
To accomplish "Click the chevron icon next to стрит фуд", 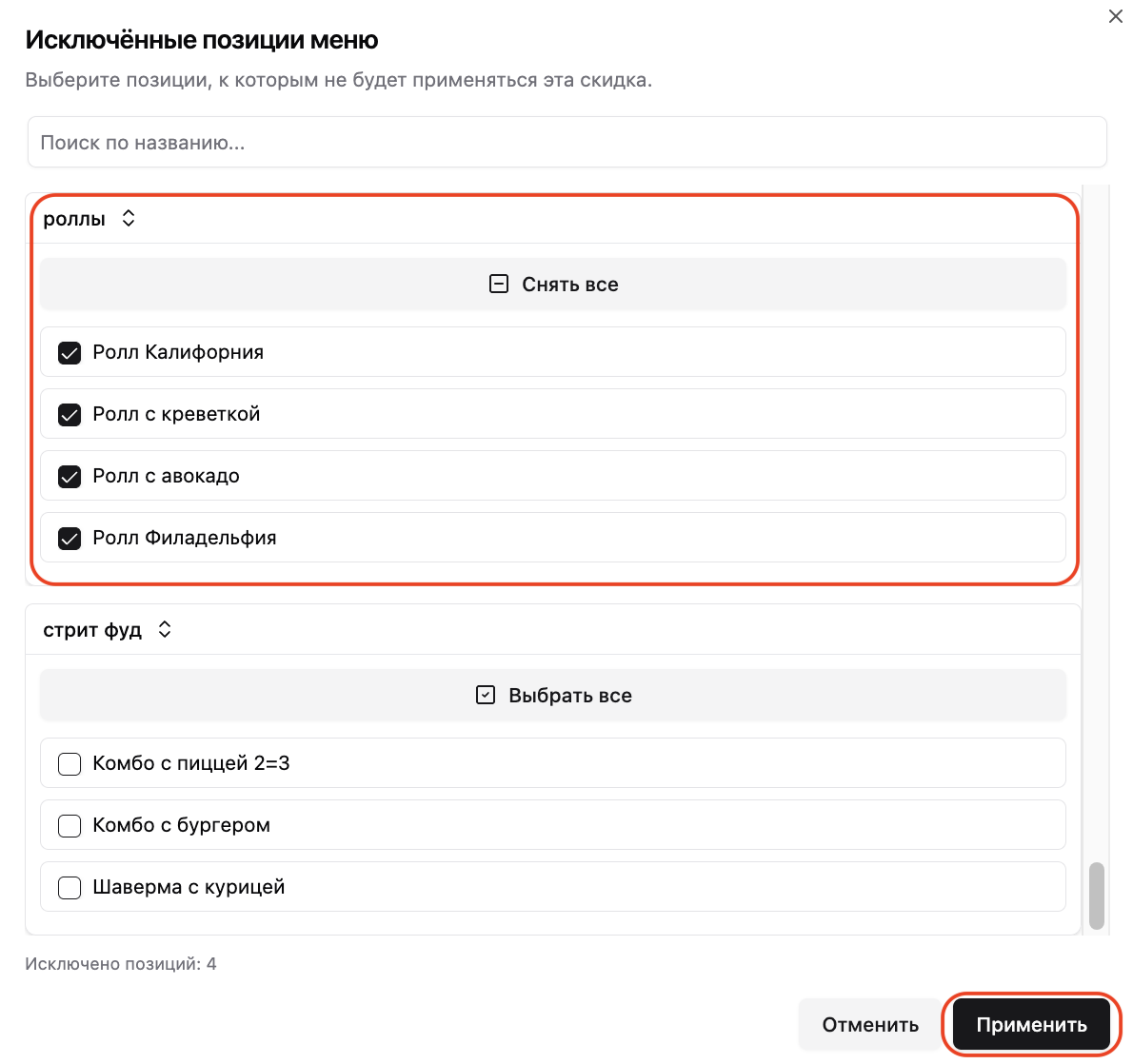I will pyautogui.click(x=165, y=629).
